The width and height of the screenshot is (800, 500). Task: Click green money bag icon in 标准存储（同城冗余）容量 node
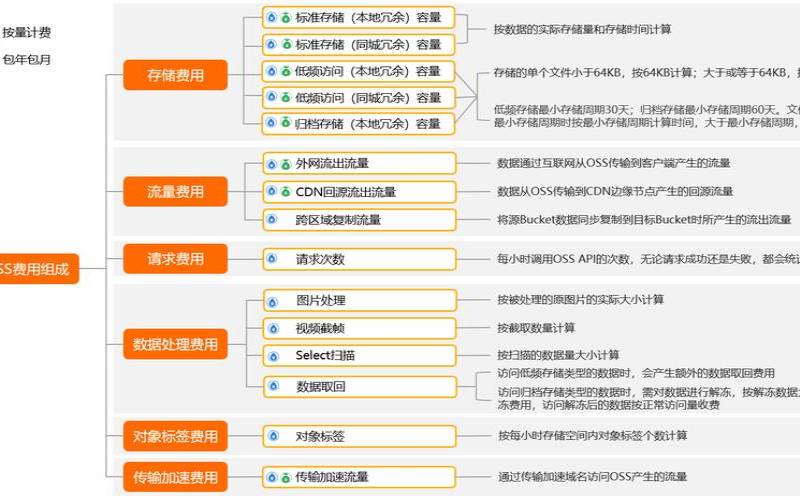point(286,44)
